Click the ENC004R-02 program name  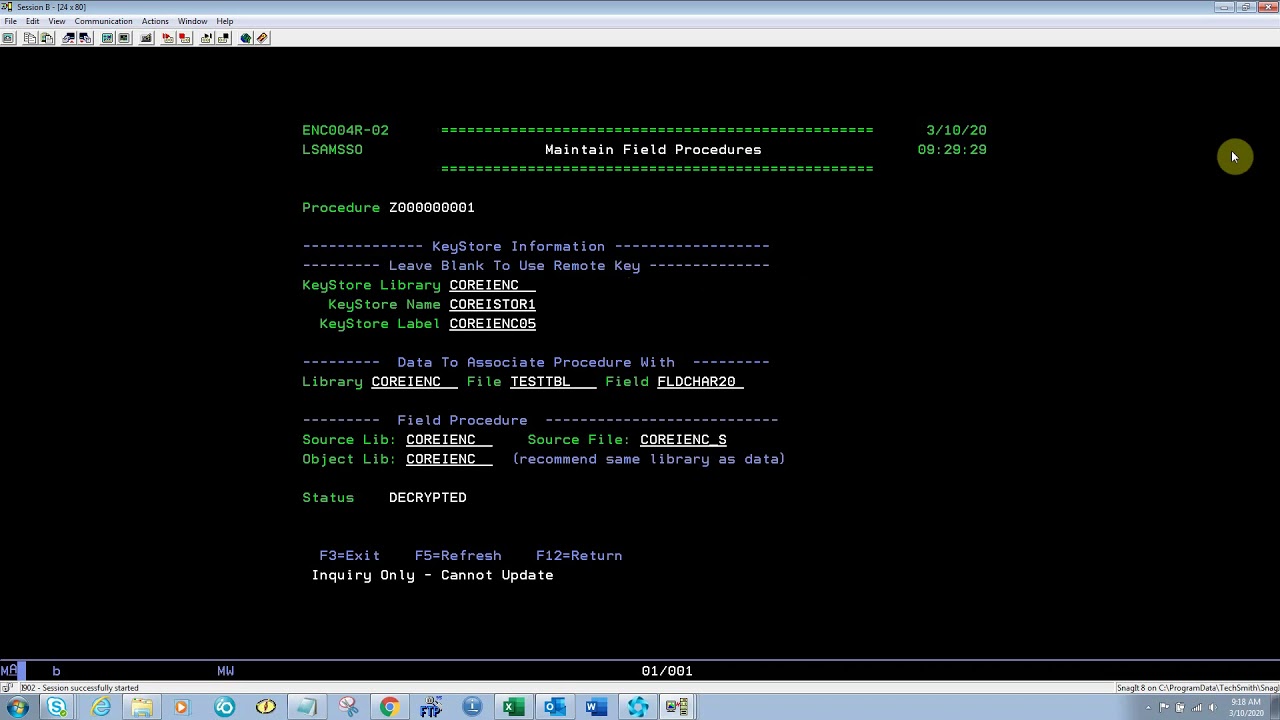point(345,130)
